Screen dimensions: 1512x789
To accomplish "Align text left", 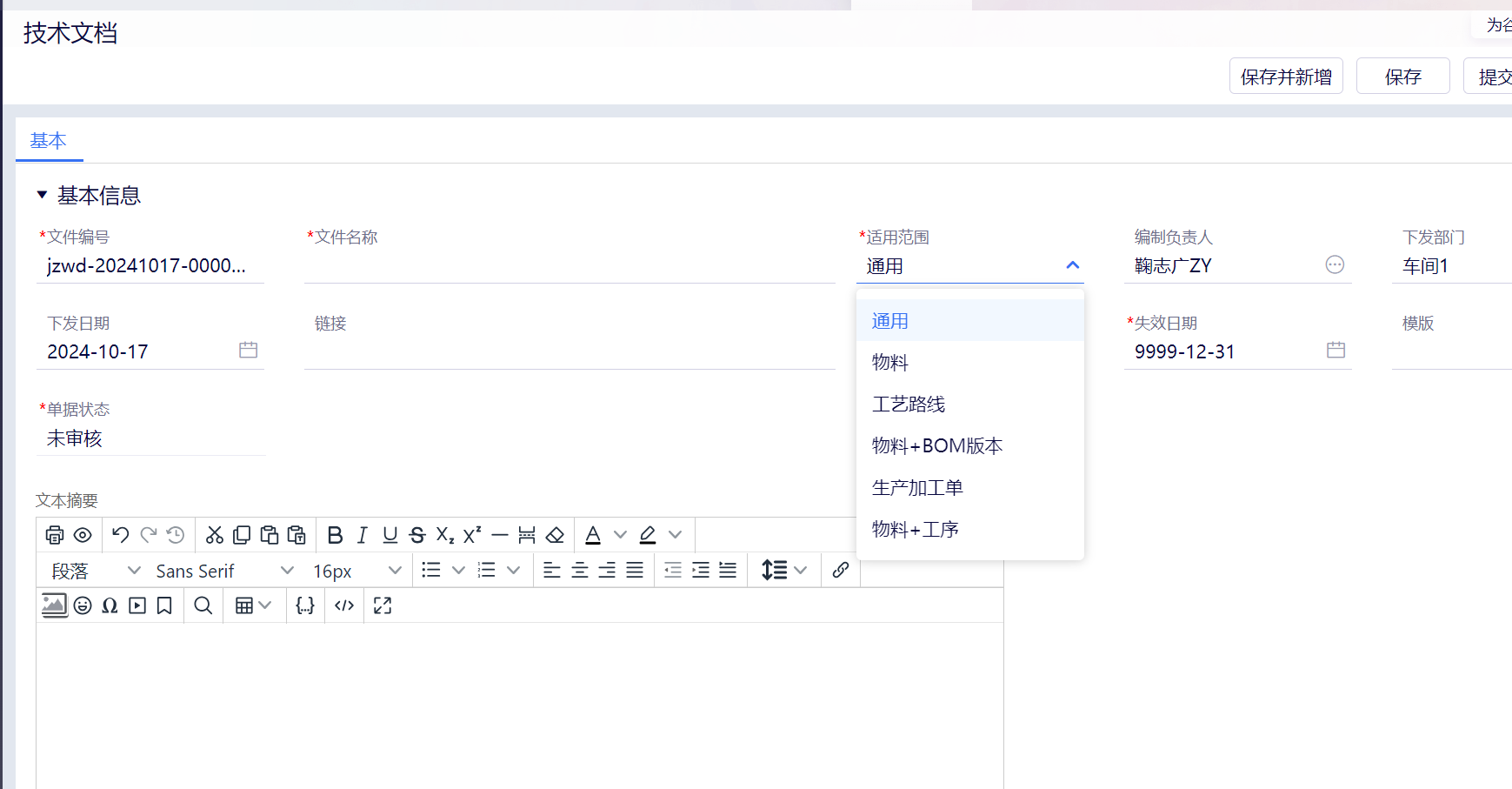I will coord(552,570).
